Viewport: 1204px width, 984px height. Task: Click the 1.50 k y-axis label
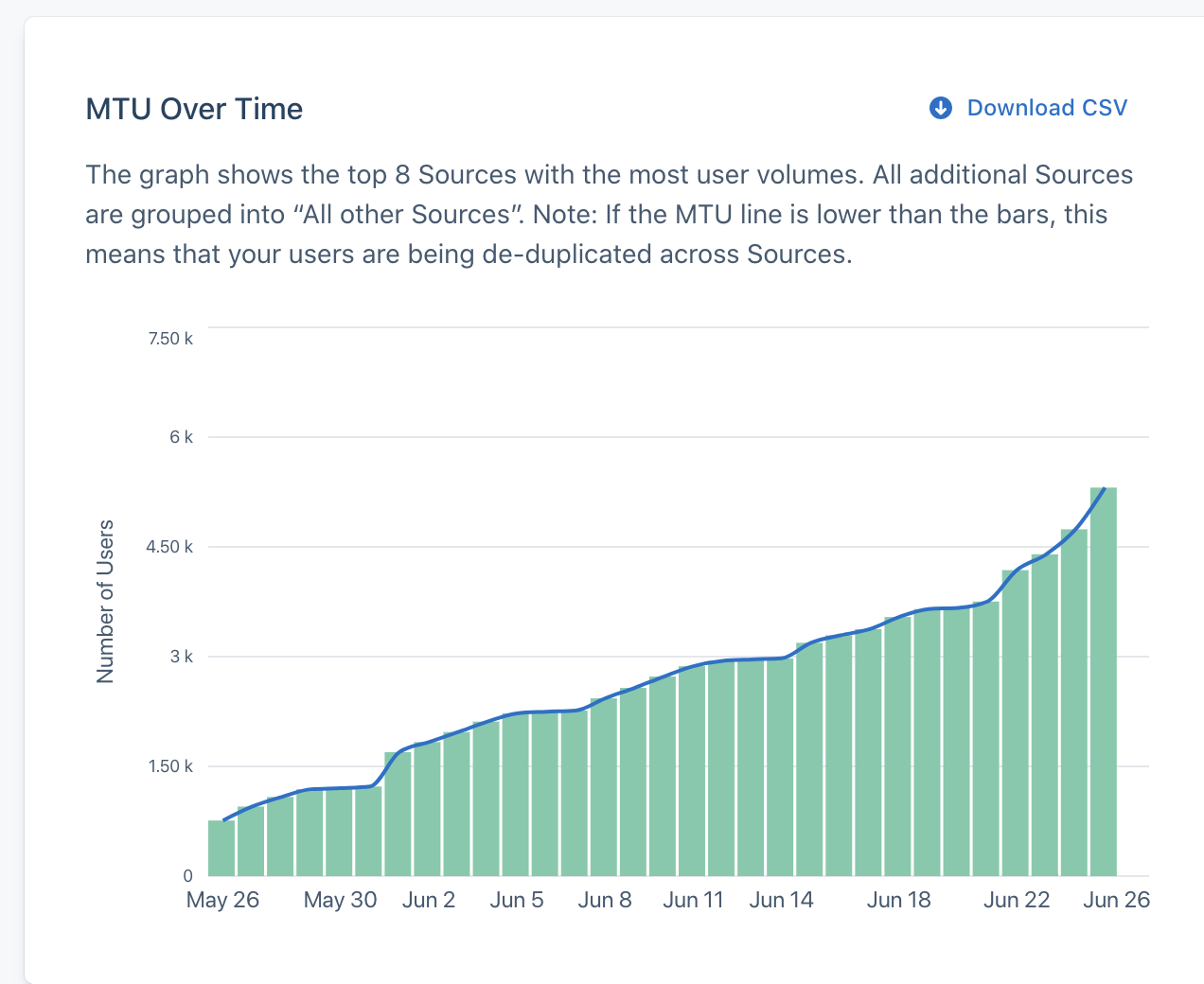click(x=170, y=766)
